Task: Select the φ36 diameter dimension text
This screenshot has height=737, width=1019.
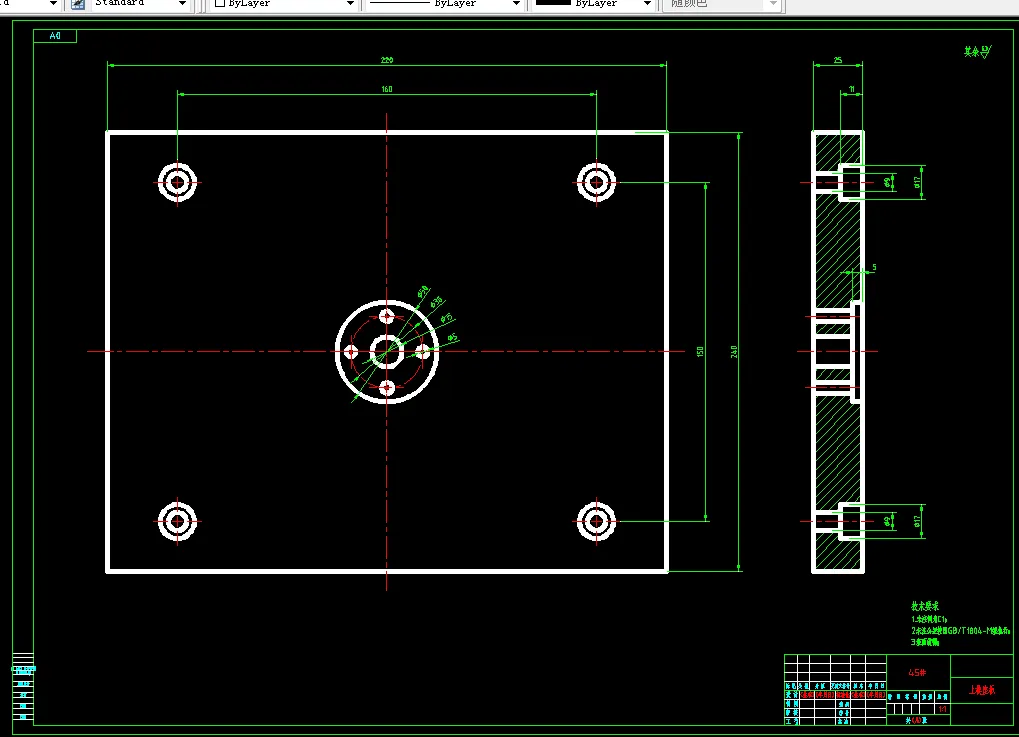Action: (436, 302)
